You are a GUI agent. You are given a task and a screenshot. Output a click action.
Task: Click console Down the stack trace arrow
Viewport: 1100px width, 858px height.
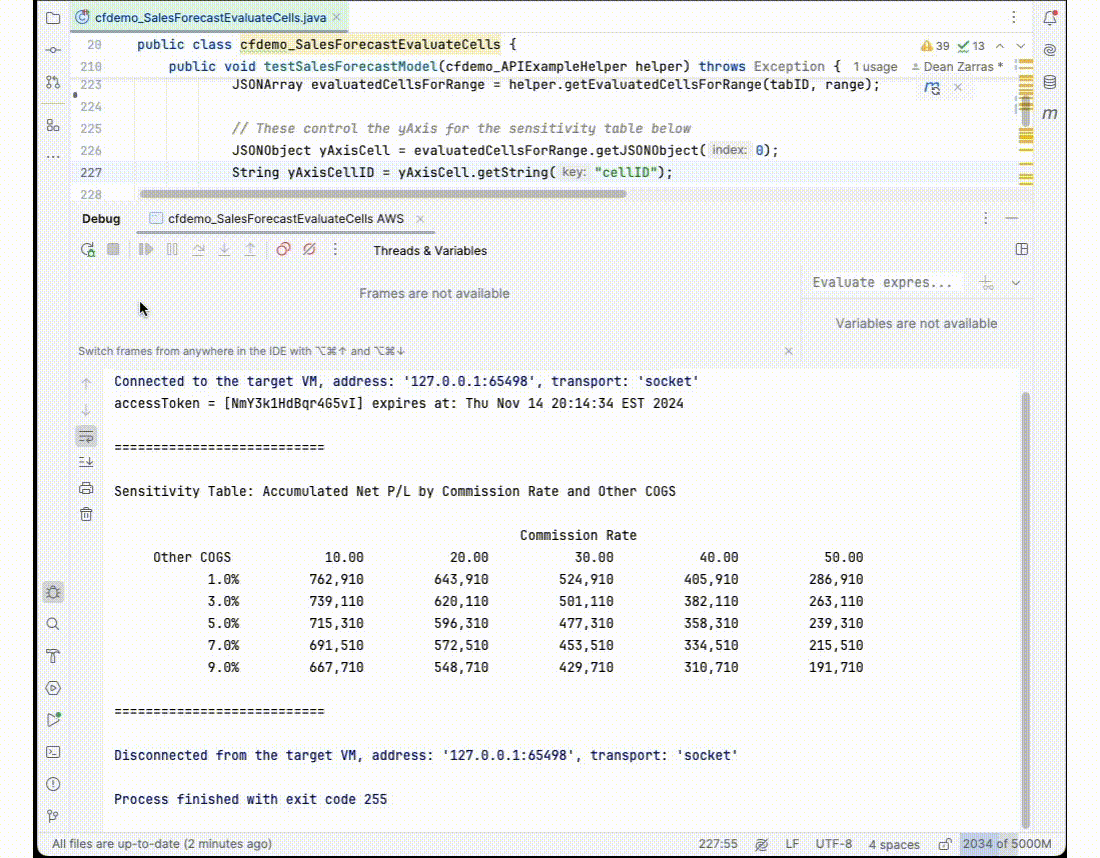pos(86,410)
